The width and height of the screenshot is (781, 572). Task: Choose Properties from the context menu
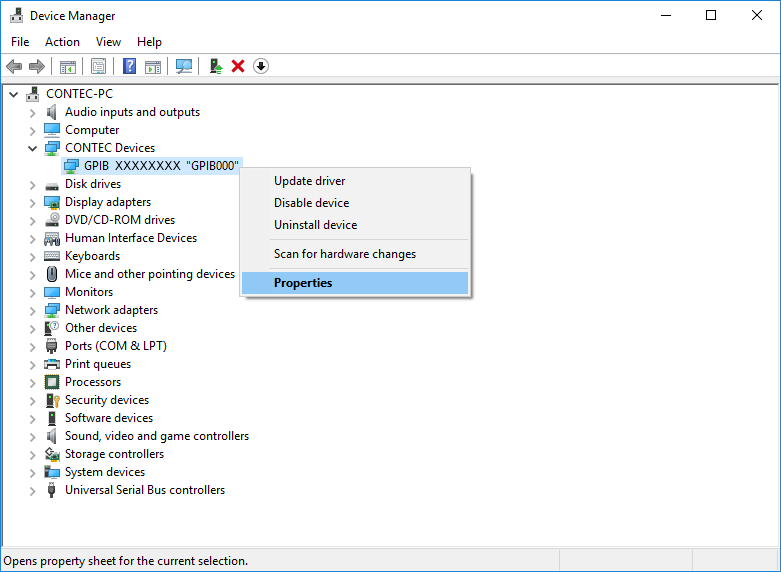point(303,283)
